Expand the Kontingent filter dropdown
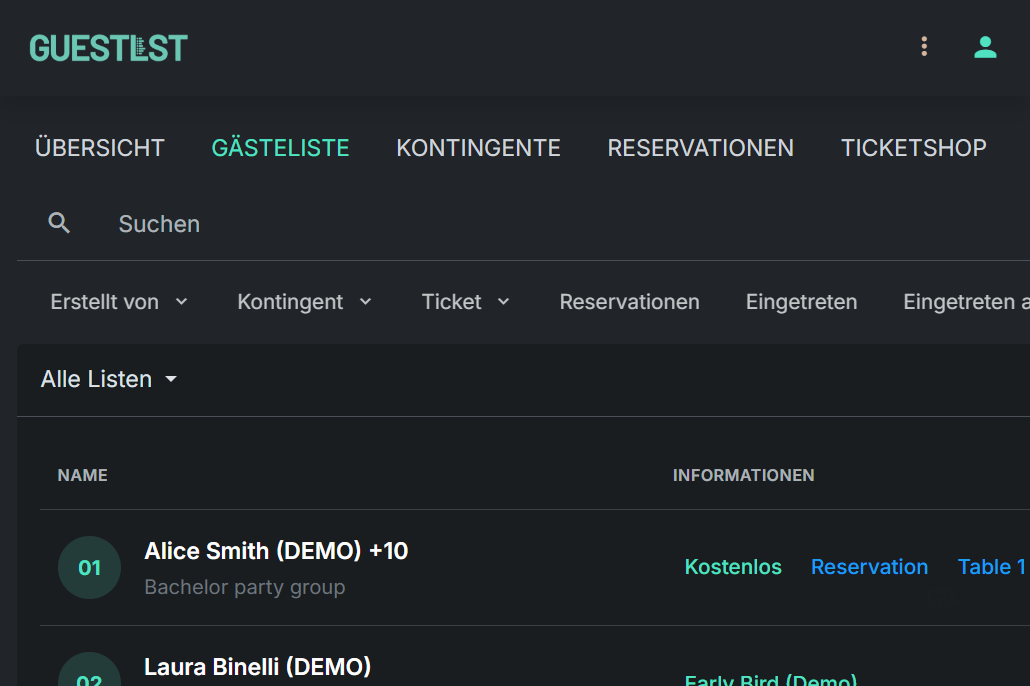1030x686 pixels. 305,302
